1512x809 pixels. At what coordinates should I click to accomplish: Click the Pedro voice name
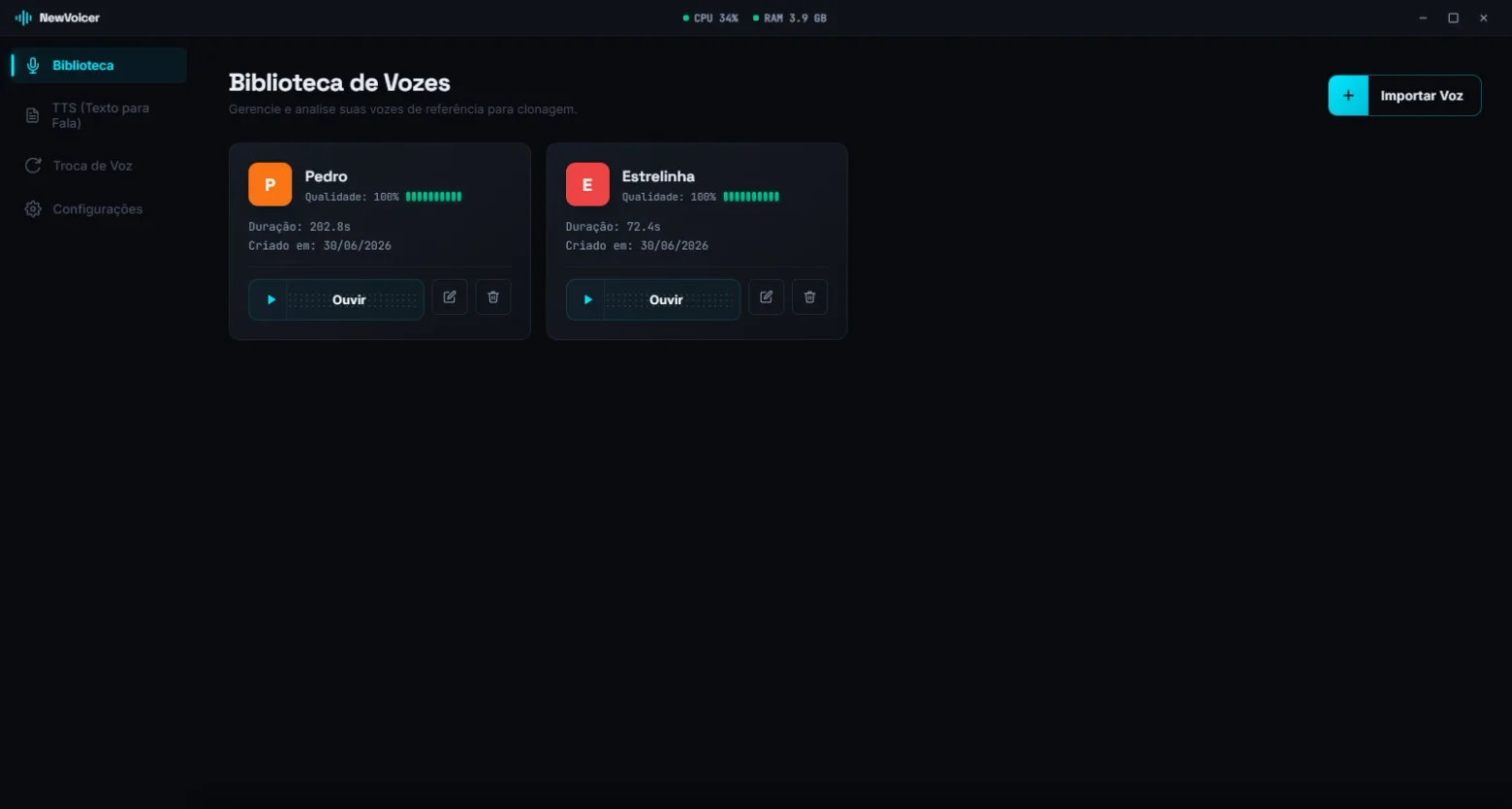(326, 176)
